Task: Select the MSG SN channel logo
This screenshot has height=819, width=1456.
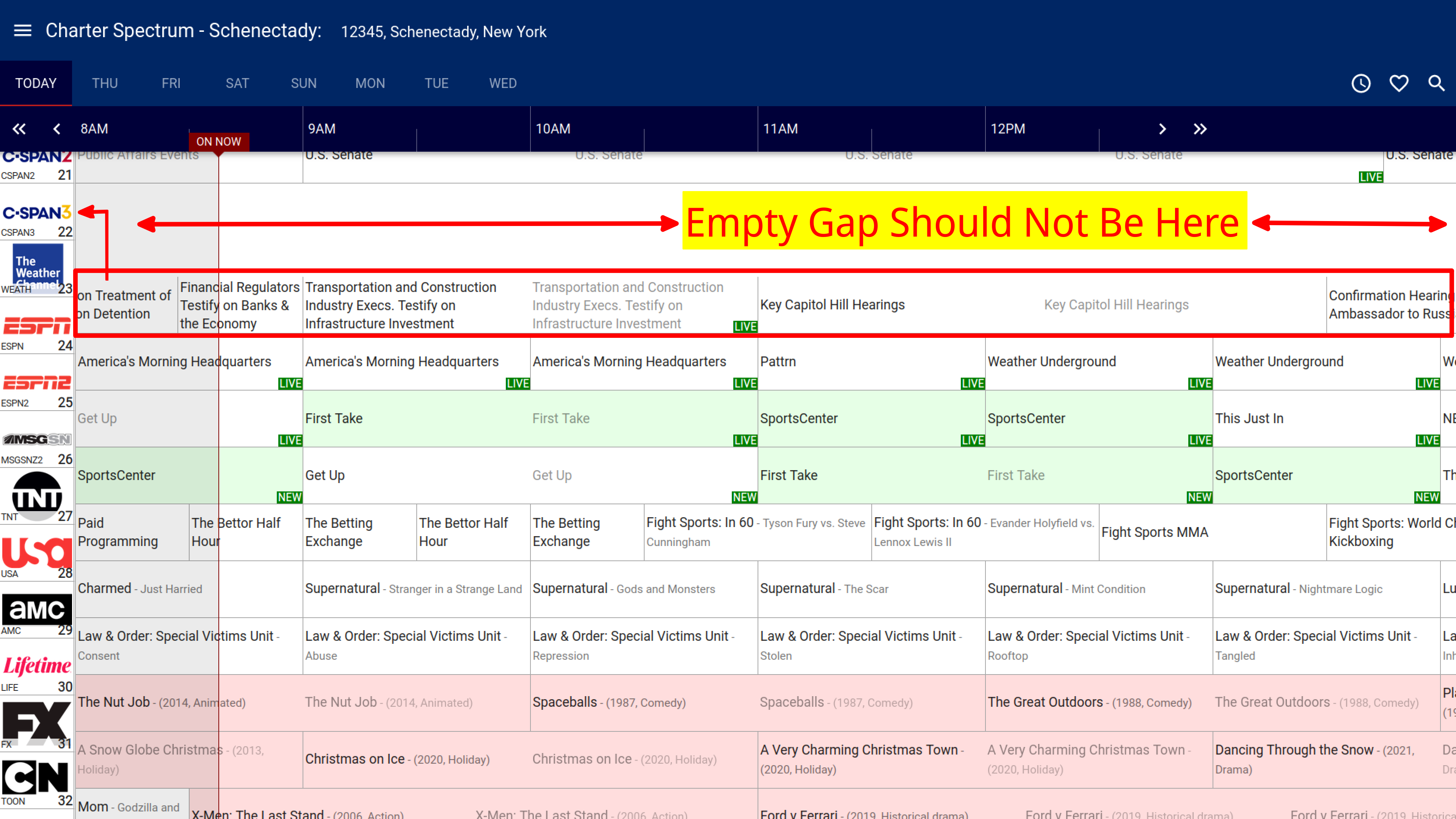Action: (37, 439)
